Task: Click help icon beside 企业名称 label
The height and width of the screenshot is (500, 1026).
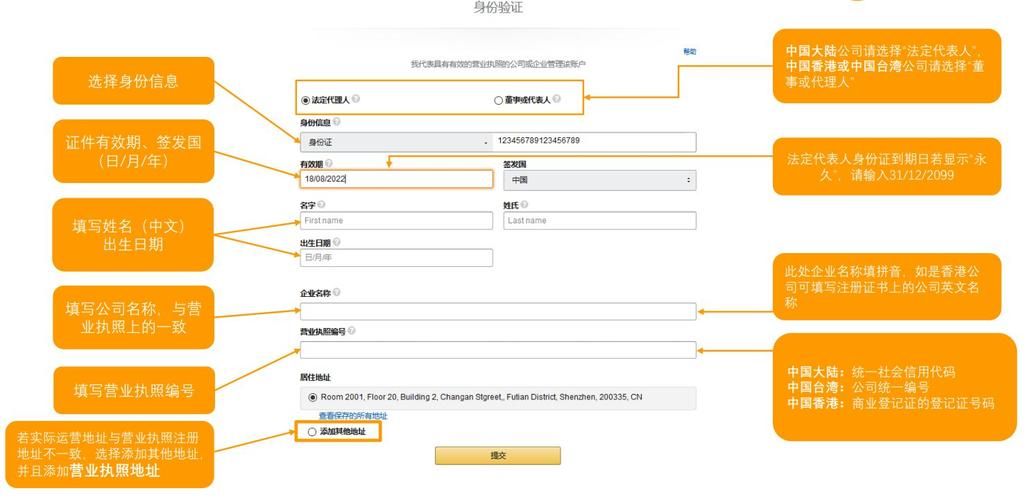Action: [x=336, y=293]
